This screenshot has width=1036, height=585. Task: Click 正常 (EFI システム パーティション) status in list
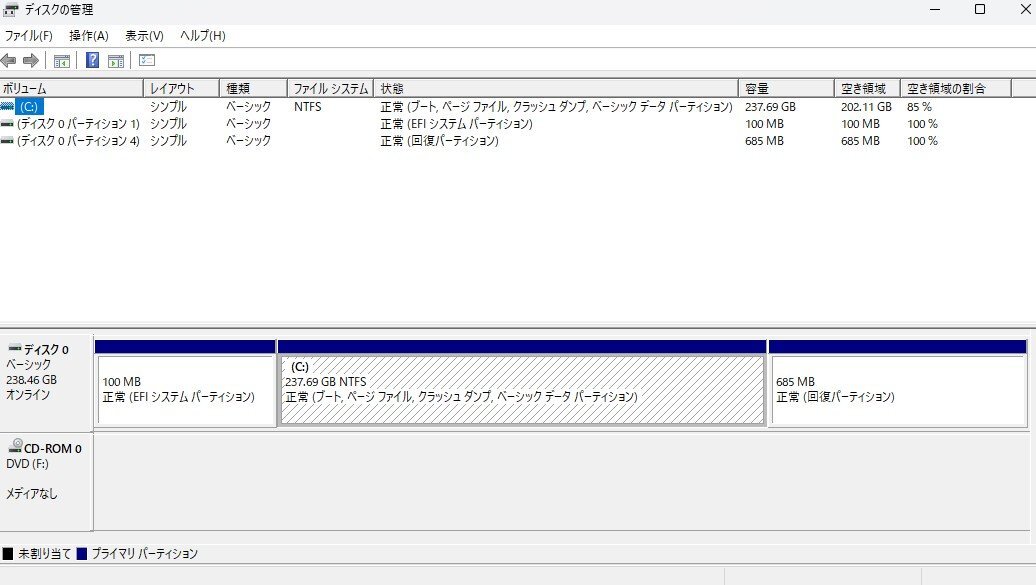tap(457, 124)
